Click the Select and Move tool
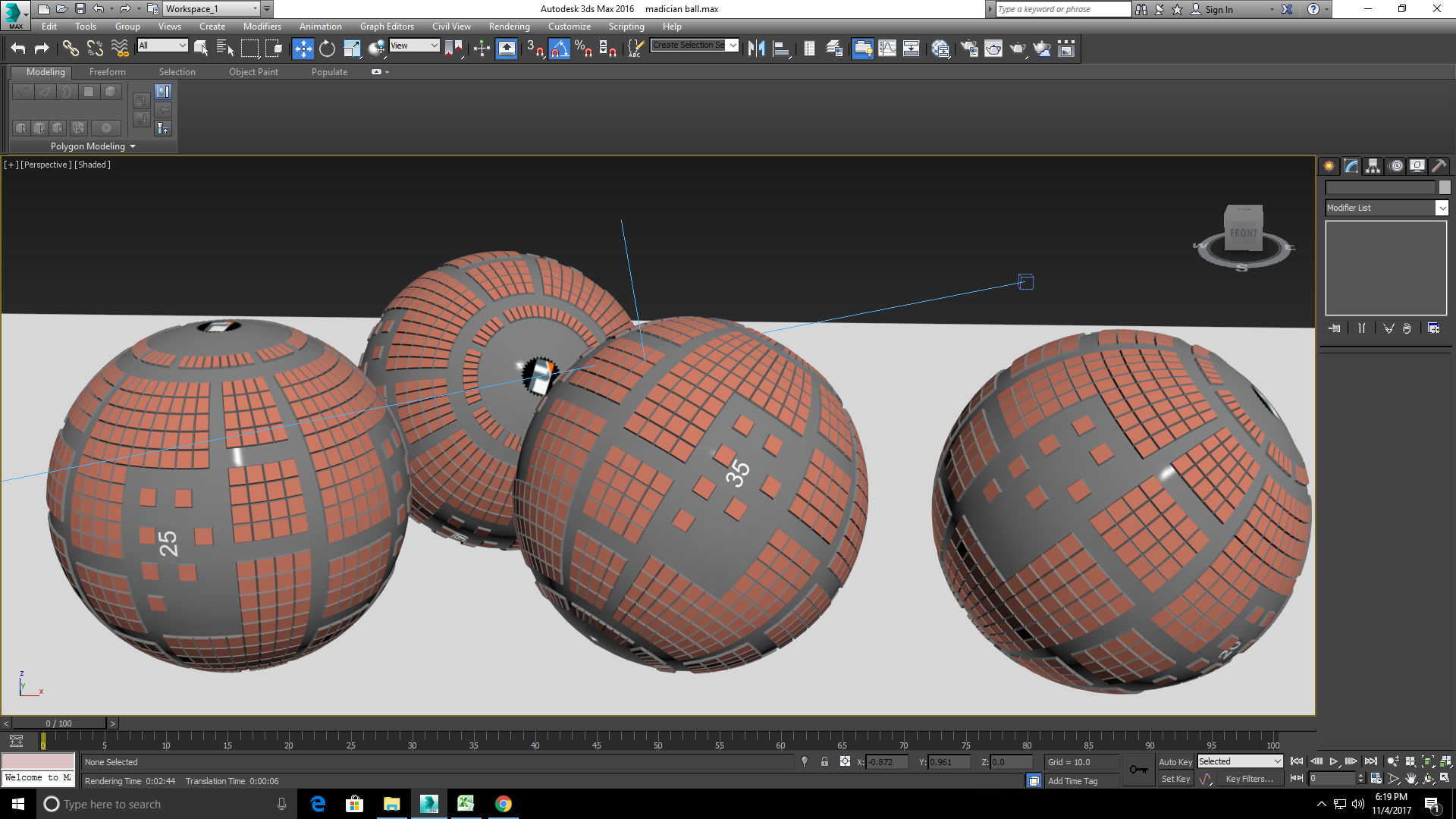This screenshot has height=819, width=1456. [x=303, y=49]
